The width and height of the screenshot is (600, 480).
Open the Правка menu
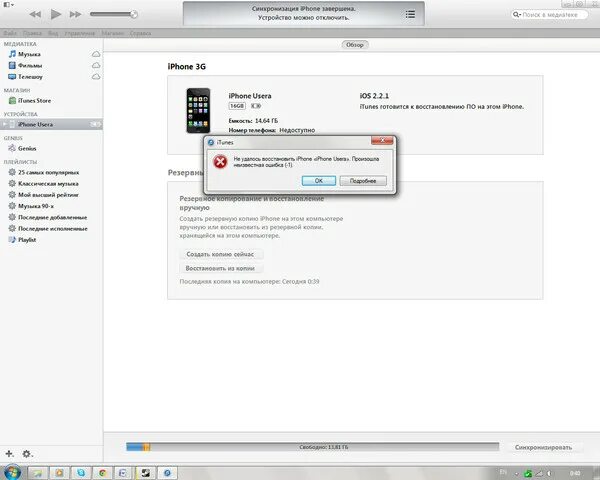pyautogui.click(x=32, y=33)
